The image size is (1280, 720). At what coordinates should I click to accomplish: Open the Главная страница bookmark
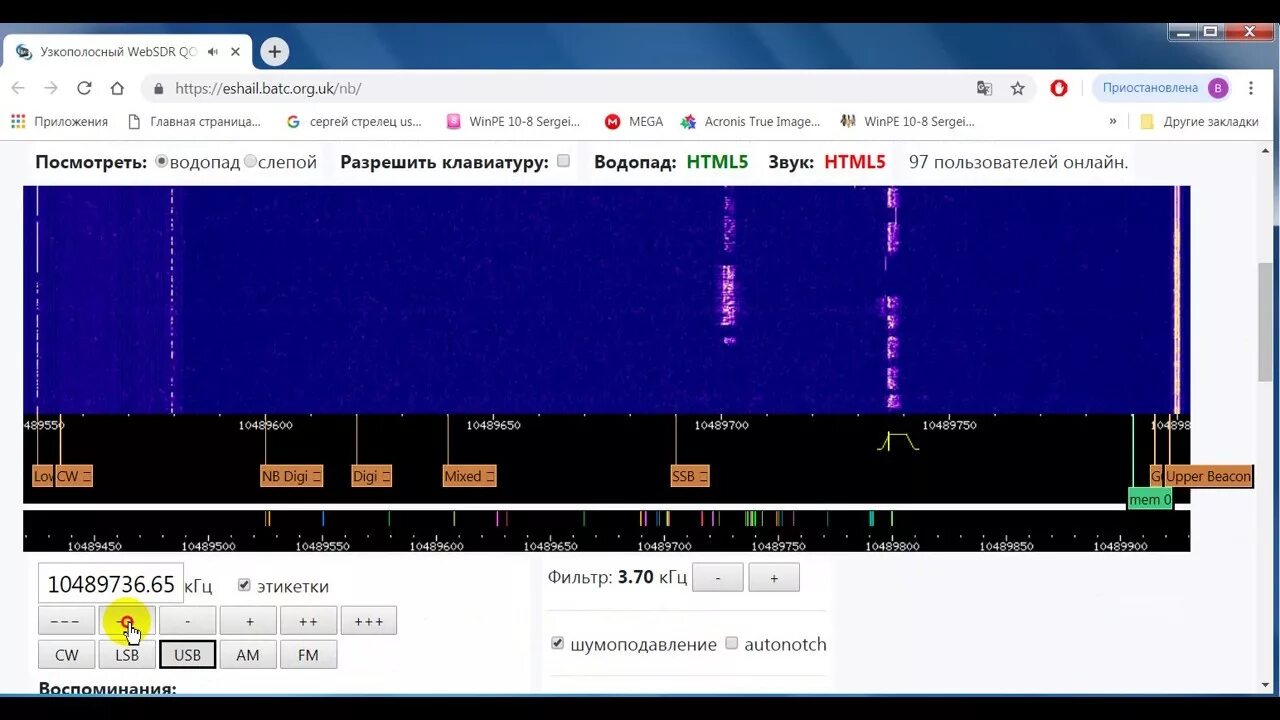coord(194,121)
